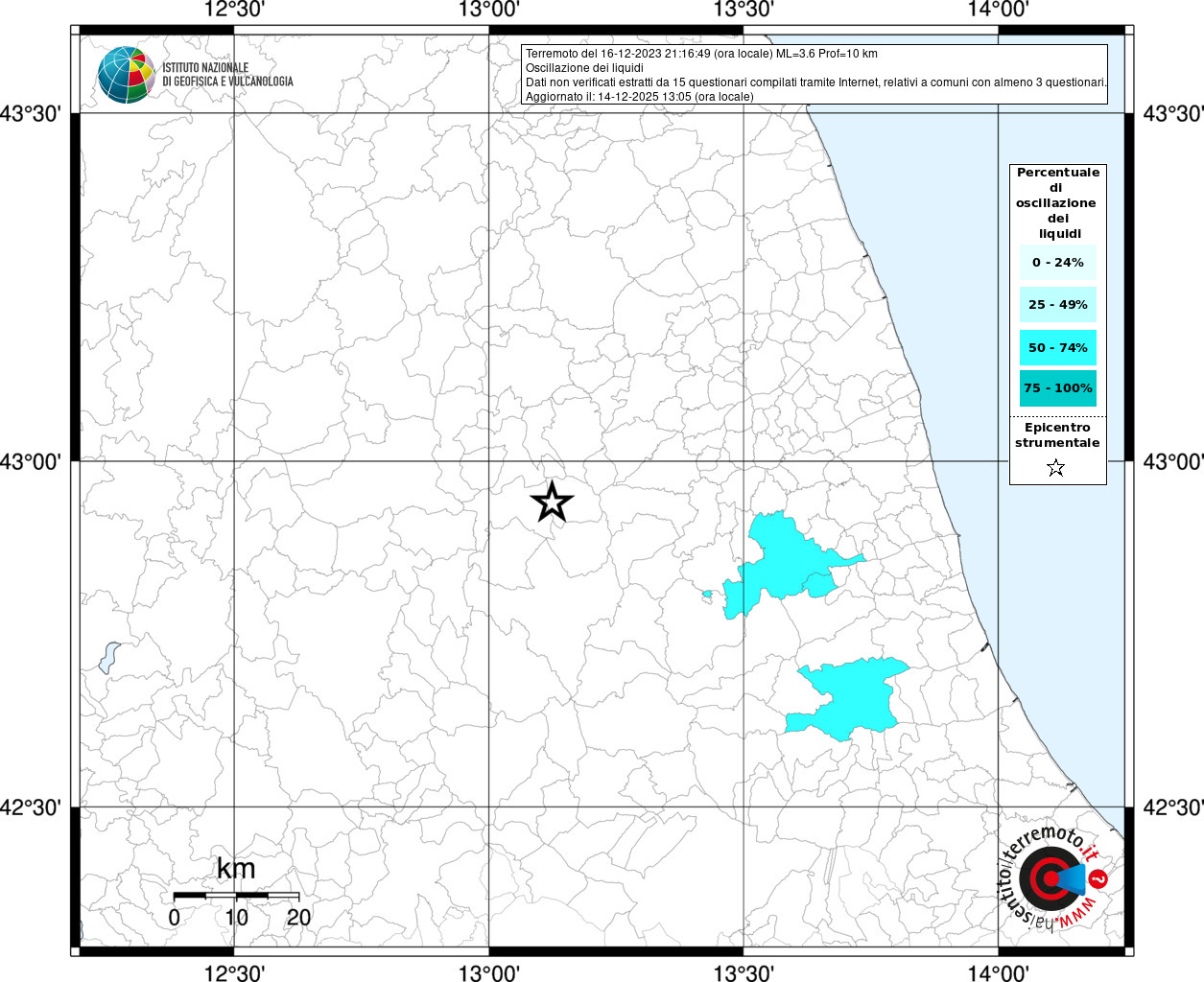The height and width of the screenshot is (982, 1204).
Task: Click the right 43°00' latitude label
Action: [x=1172, y=462]
